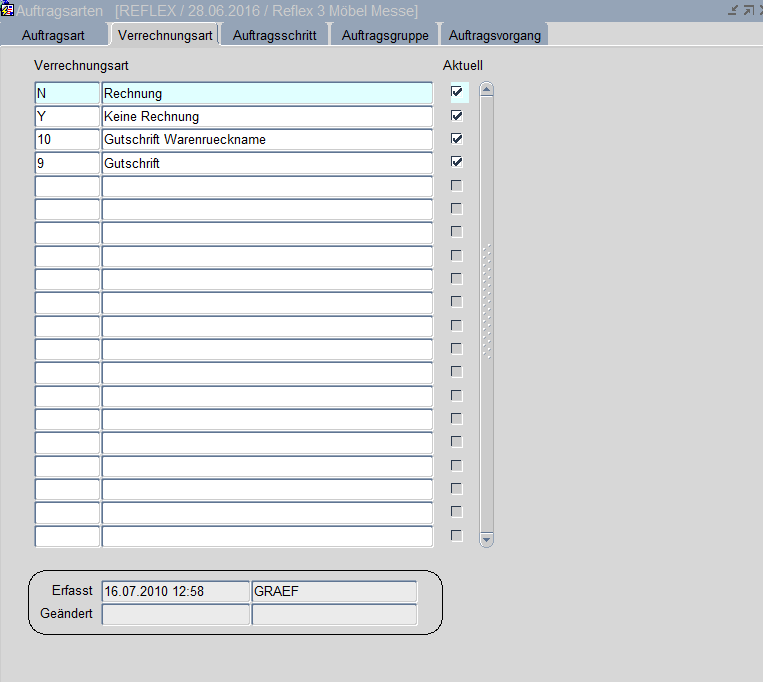Check the first empty row's Aktuell checkbox
Image resolution: width=763 pixels, height=682 pixels.
(457, 186)
